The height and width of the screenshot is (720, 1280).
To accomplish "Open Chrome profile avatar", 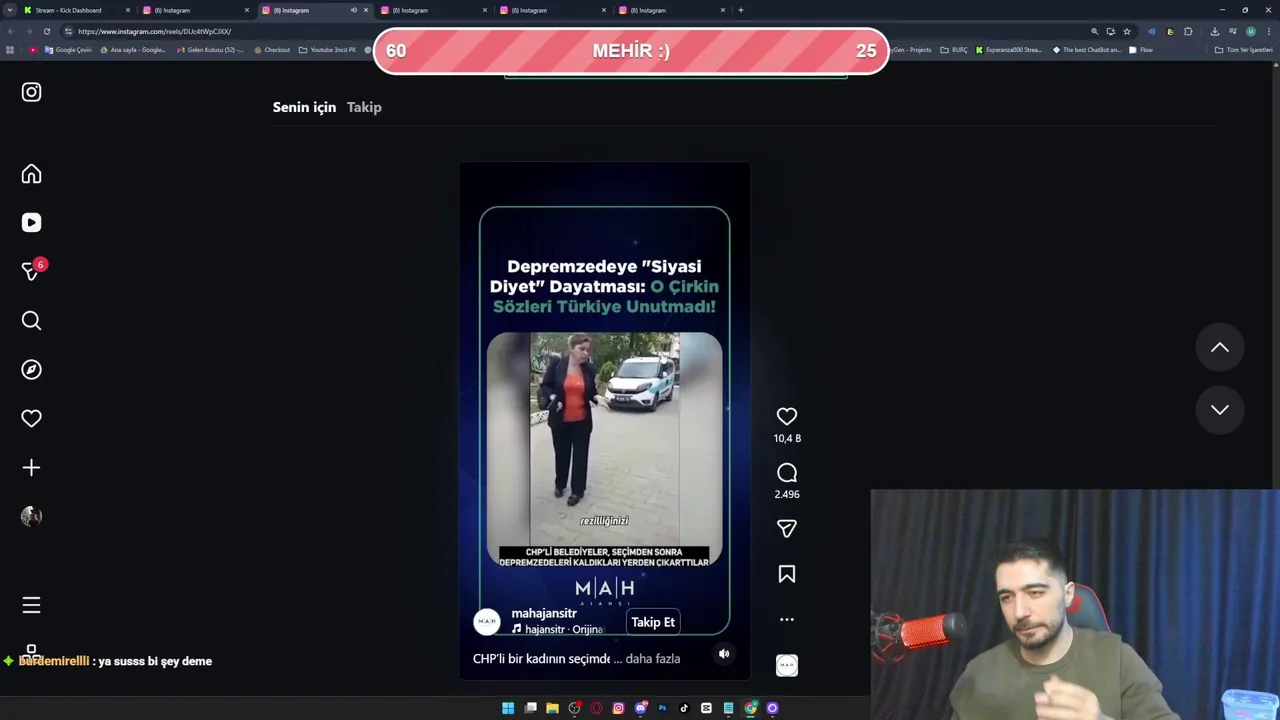I will [x=1251, y=31].
